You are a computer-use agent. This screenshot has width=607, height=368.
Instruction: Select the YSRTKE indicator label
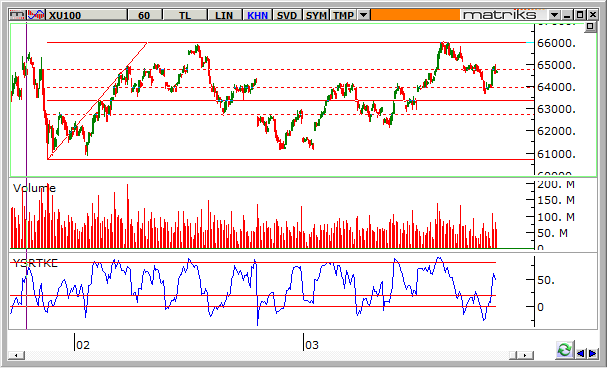click(x=35, y=264)
